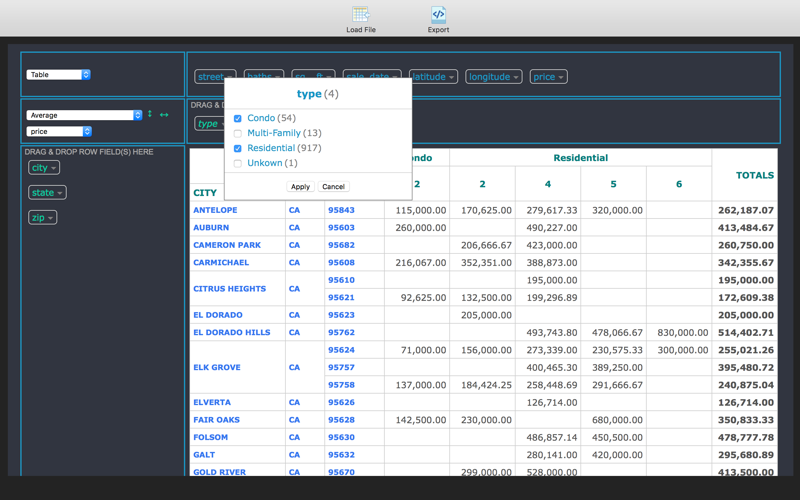
Task: Open the Table renderer dropdown
Action: coord(58,74)
